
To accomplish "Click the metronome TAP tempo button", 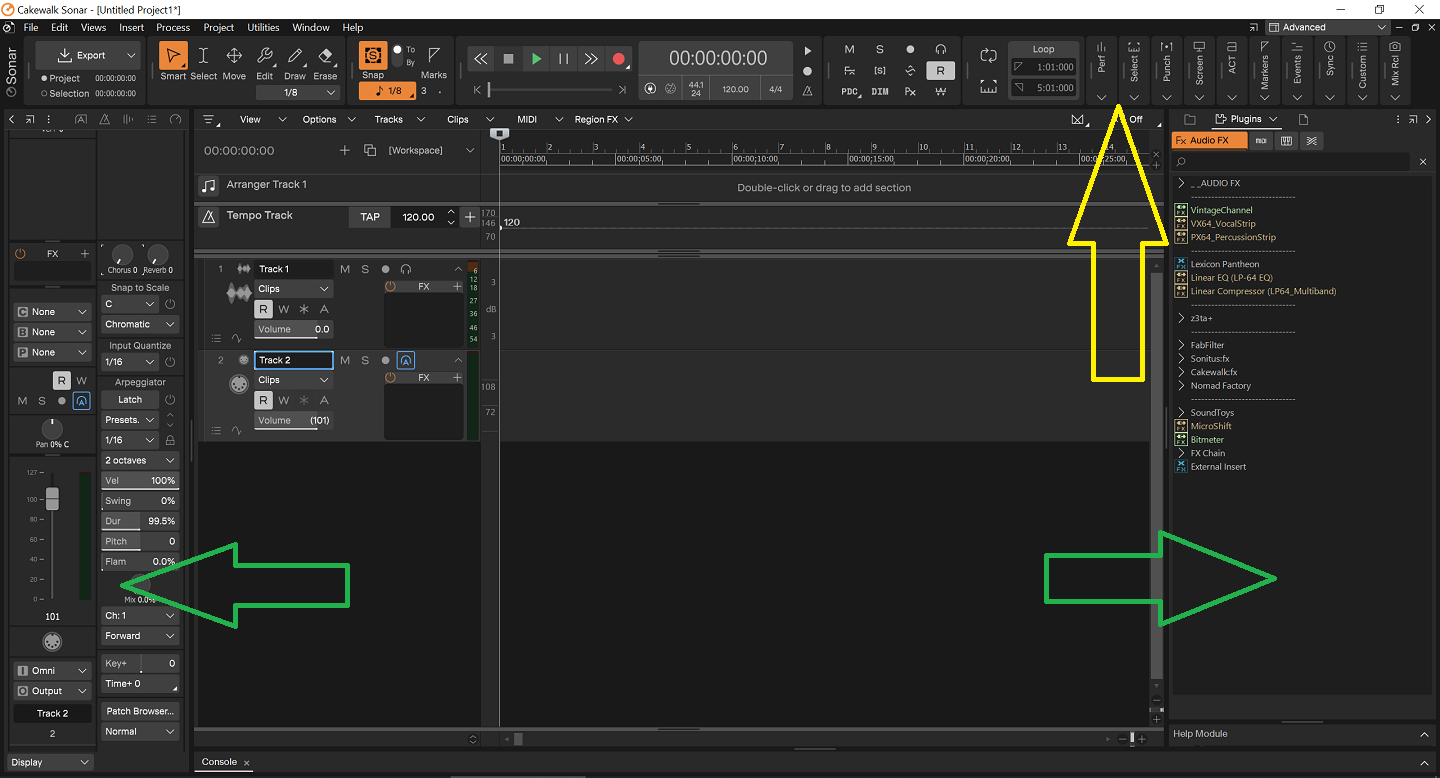I will pyautogui.click(x=370, y=217).
